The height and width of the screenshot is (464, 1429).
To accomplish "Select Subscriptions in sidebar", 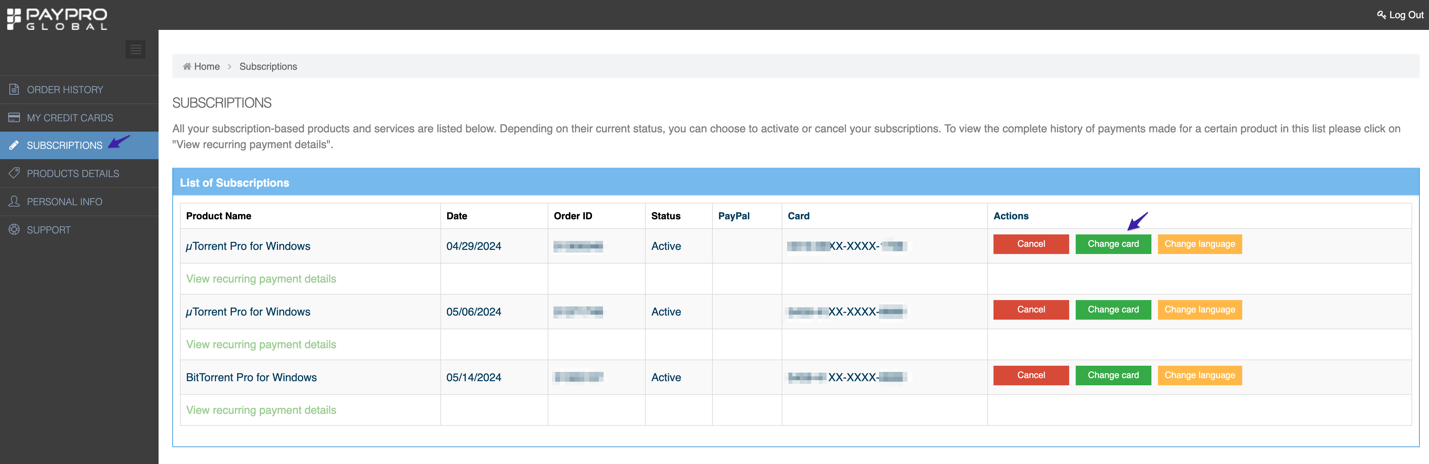I will [x=79, y=145].
